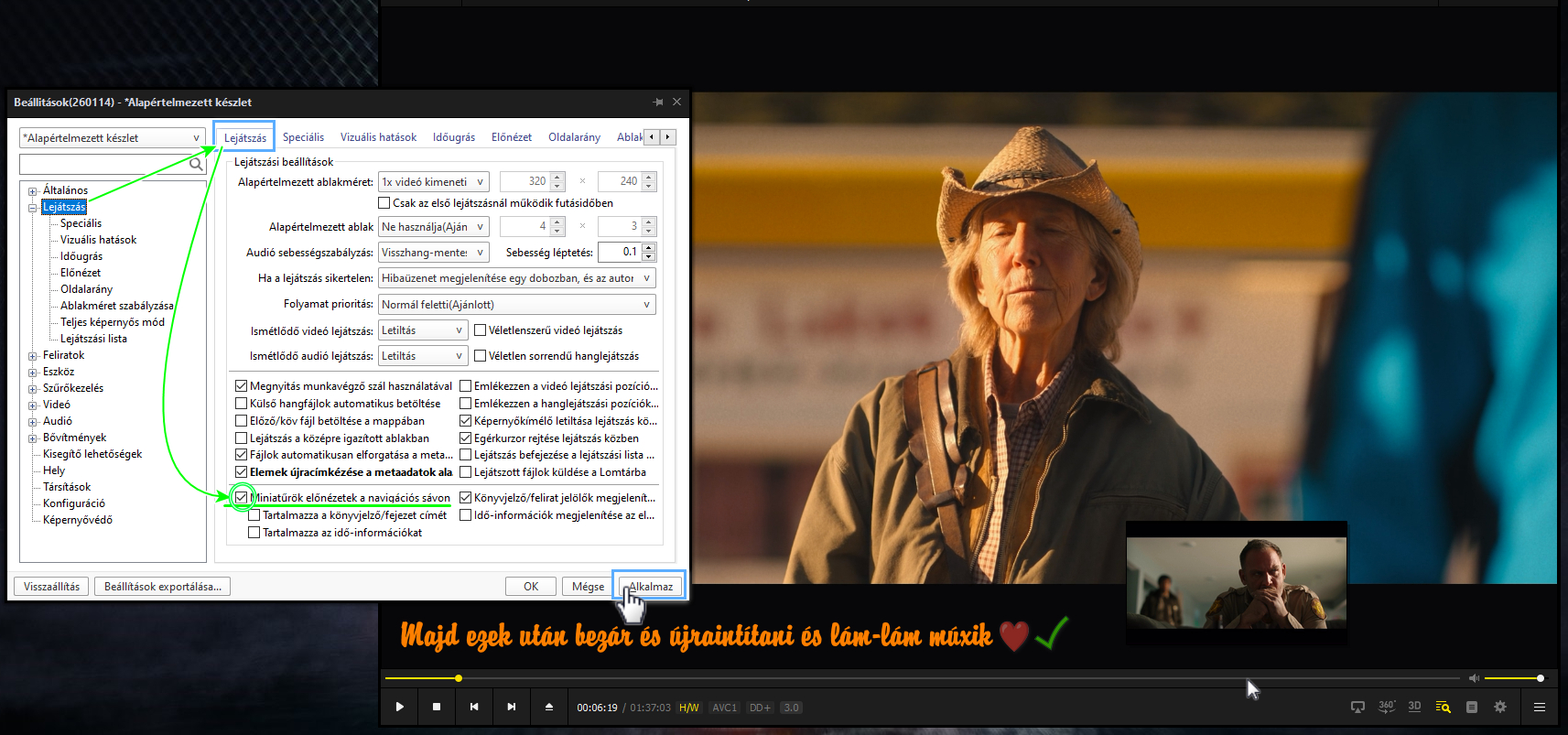The width and height of the screenshot is (1568, 735).
Task: Enable 360° video mode
Action: (1386, 707)
